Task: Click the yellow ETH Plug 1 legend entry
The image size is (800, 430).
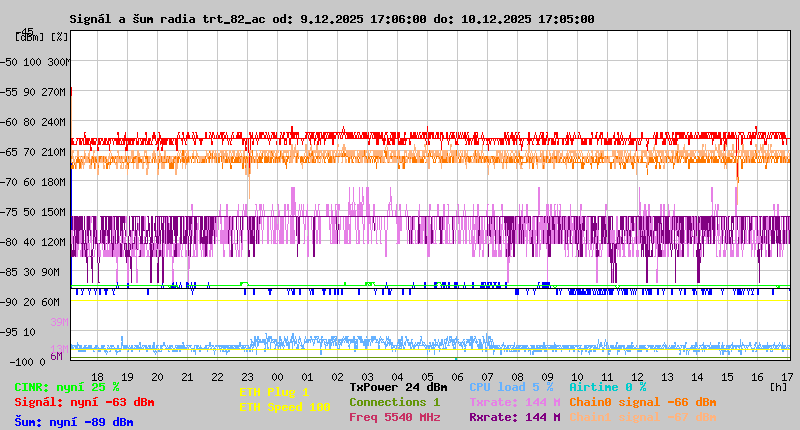Action: 275,392
